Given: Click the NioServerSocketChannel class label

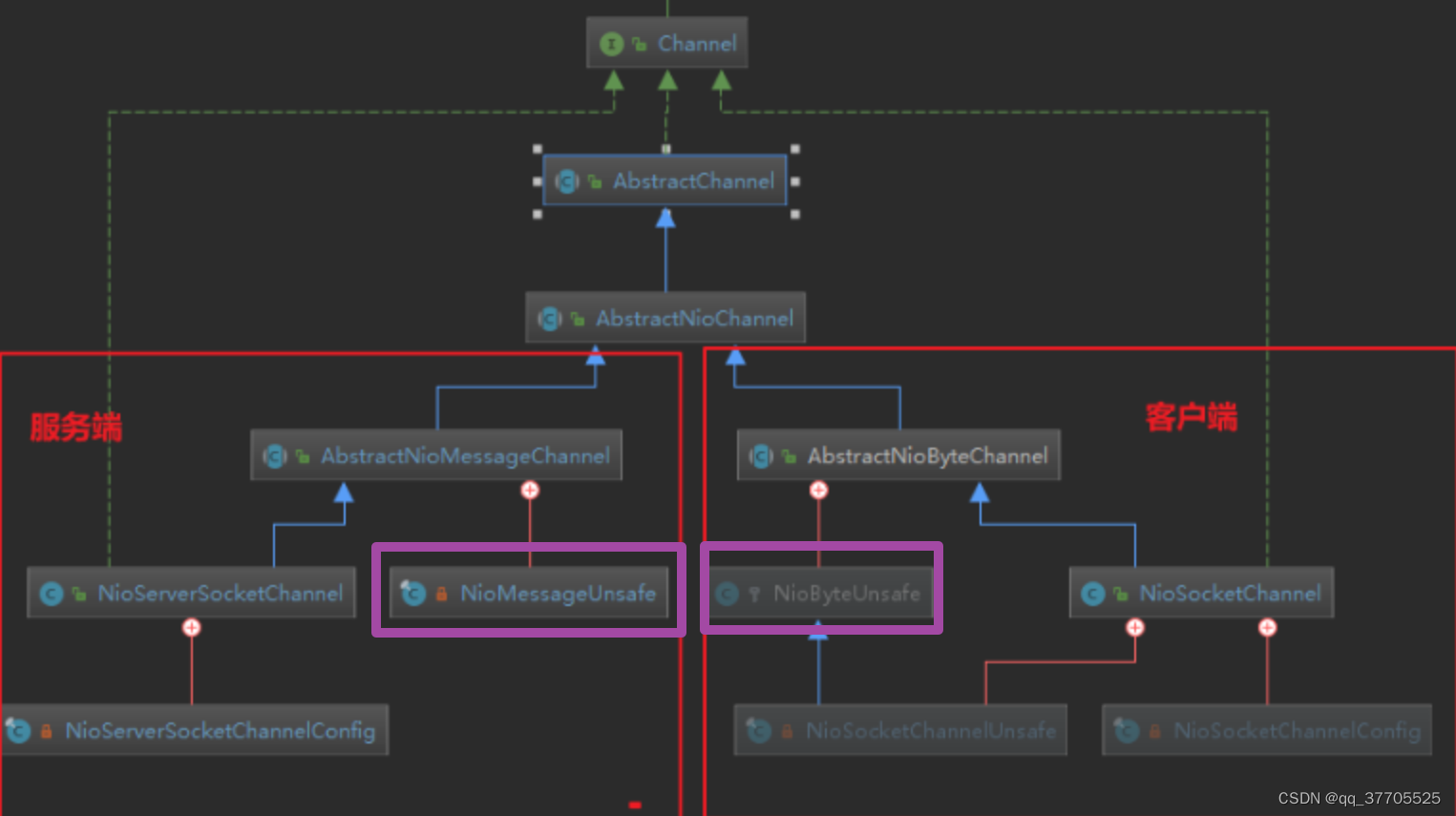Looking at the screenshot, I should [x=220, y=594].
